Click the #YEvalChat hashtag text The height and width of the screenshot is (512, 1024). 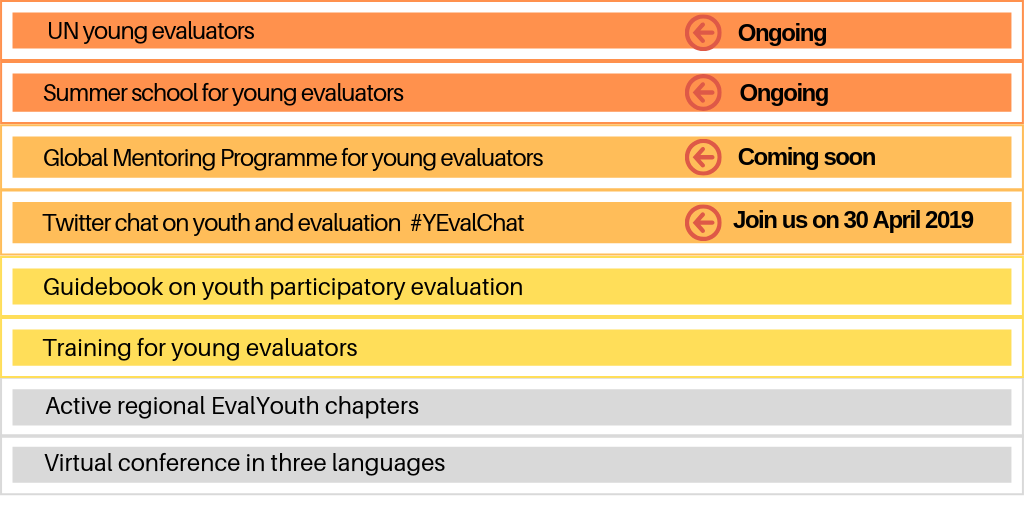468,223
